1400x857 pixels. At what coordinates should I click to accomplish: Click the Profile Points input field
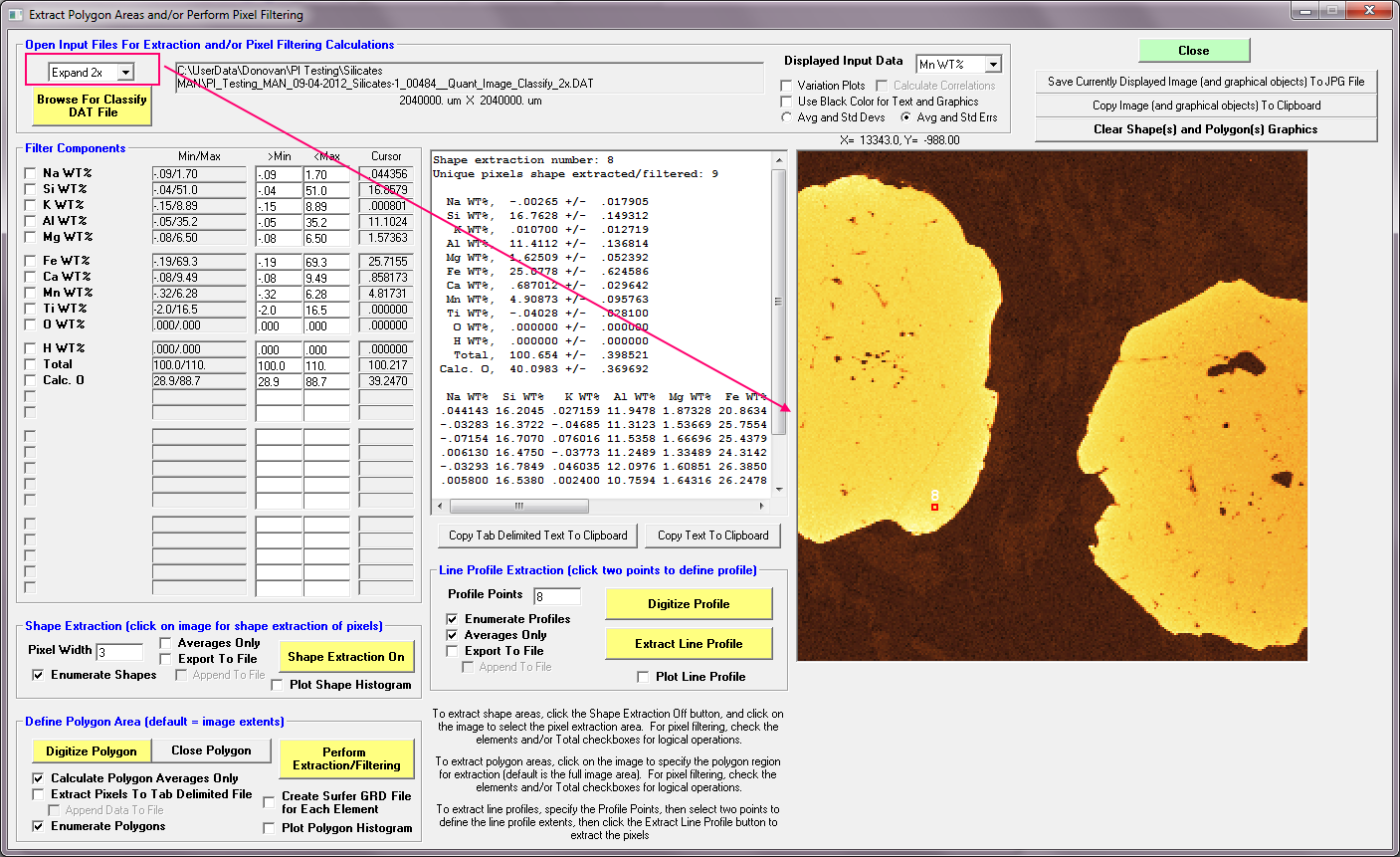[557, 596]
